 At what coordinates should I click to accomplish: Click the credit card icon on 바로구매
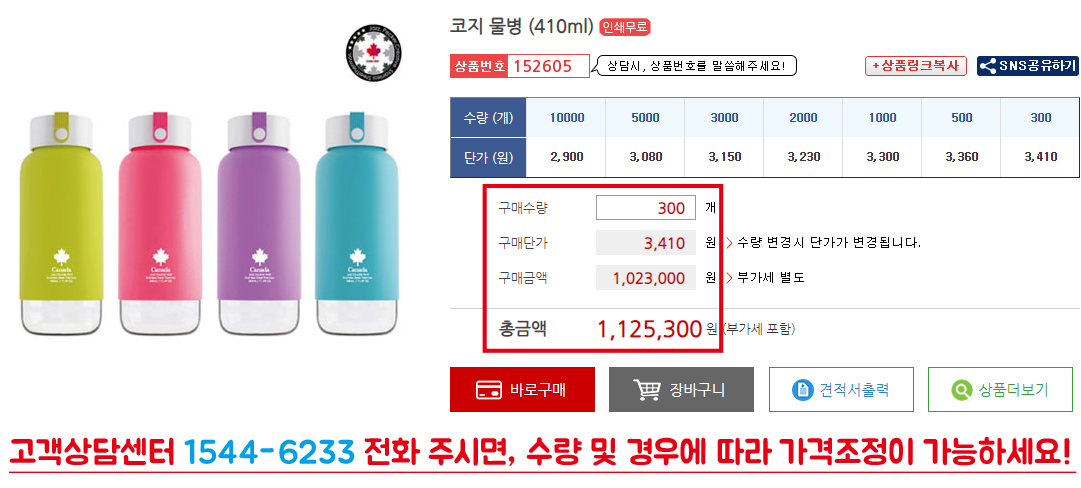(489, 389)
